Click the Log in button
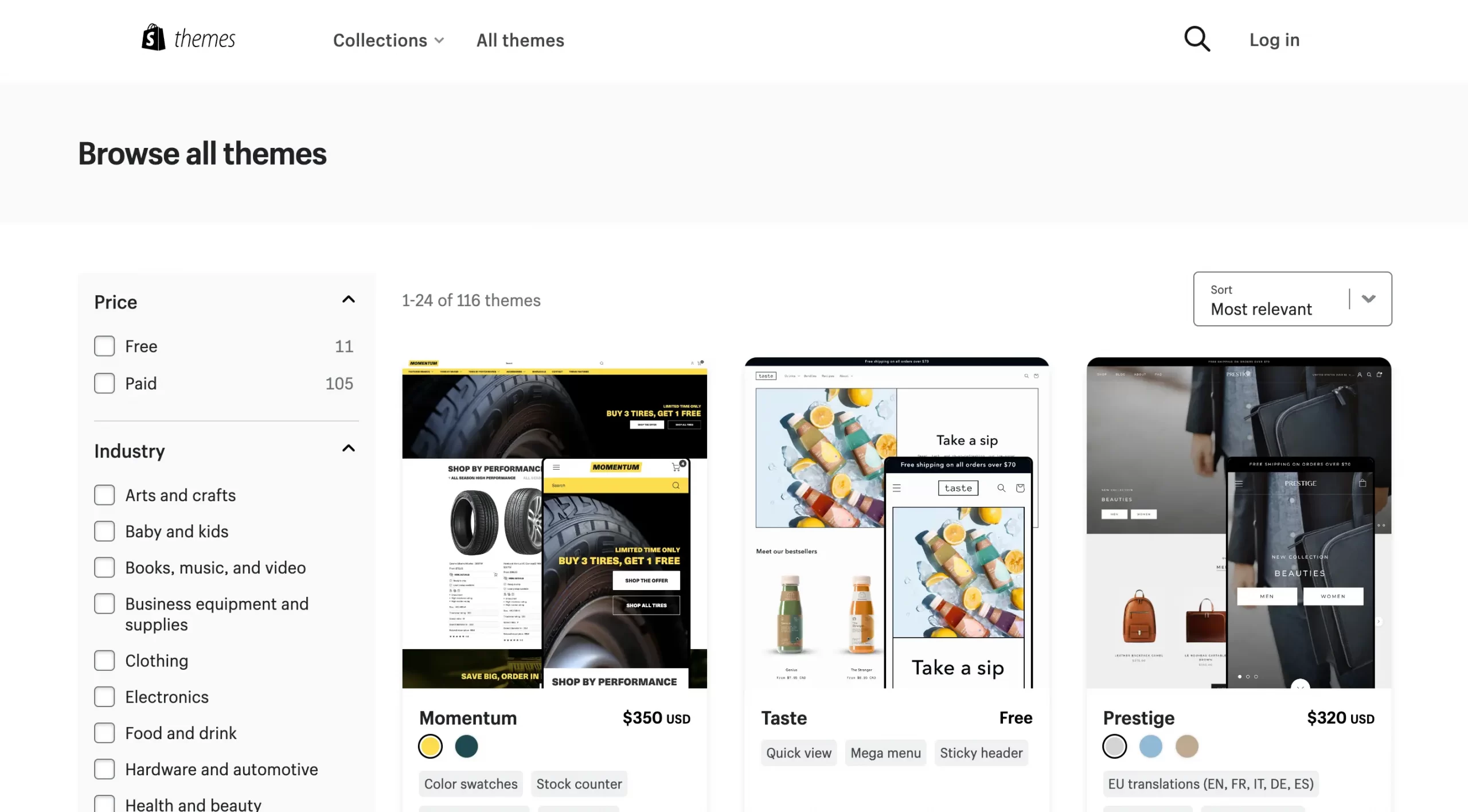The height and width of the screenshot is (812, 1468). (x=1275, y=40)
